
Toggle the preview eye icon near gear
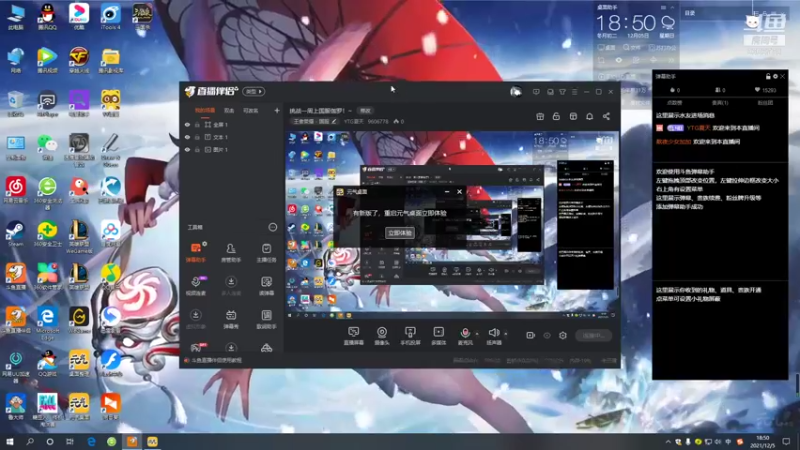click(x=546, y=335)
